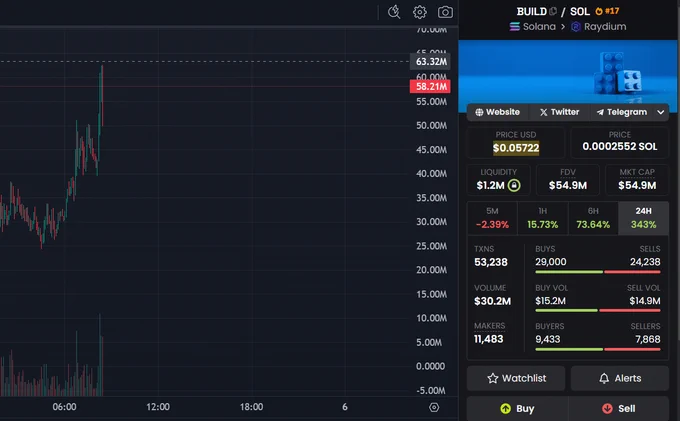
Task: Select the 6H timeframe tab
Action: tap(593, 218)
